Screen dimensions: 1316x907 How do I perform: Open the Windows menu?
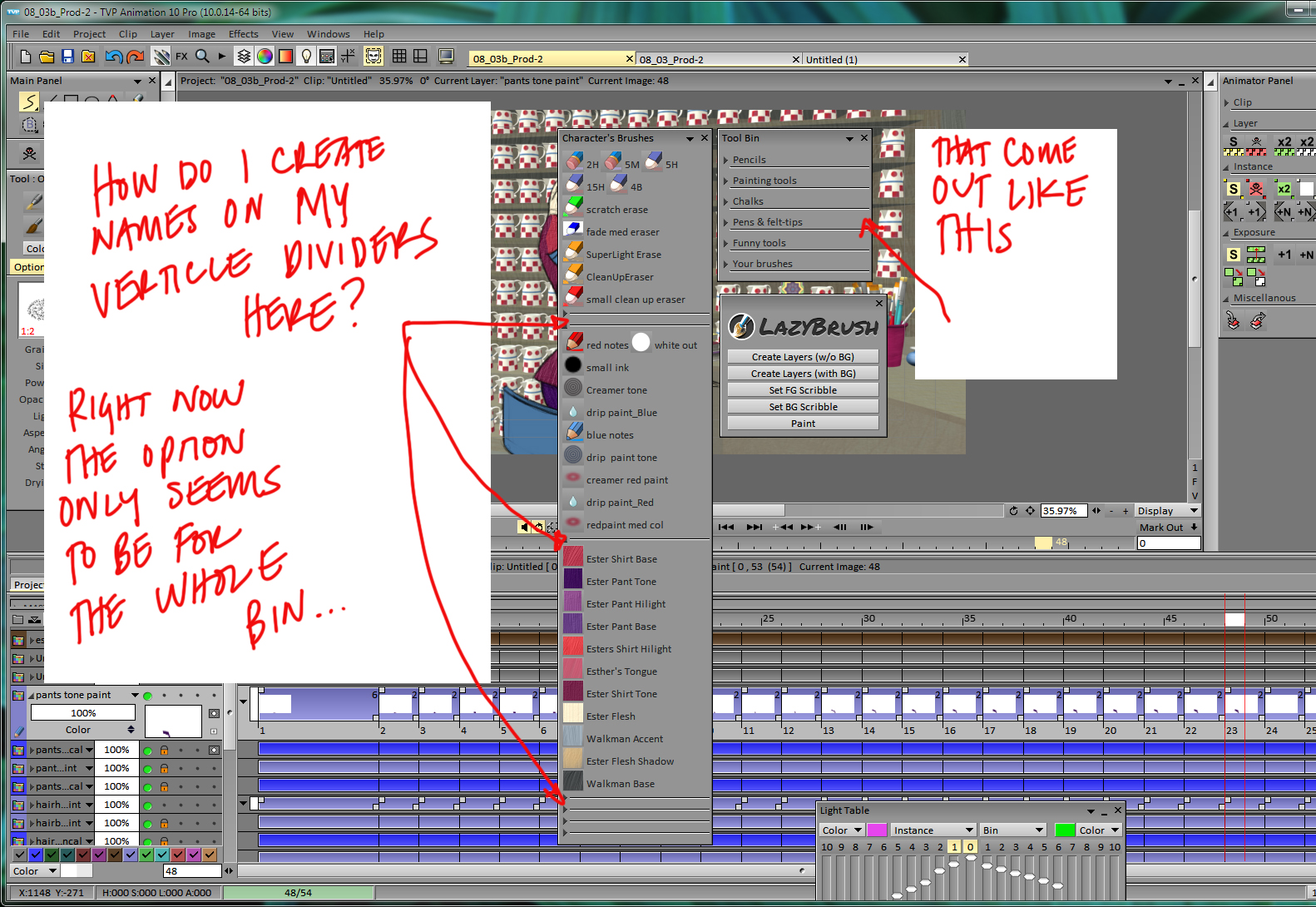[x=328, y=34]
